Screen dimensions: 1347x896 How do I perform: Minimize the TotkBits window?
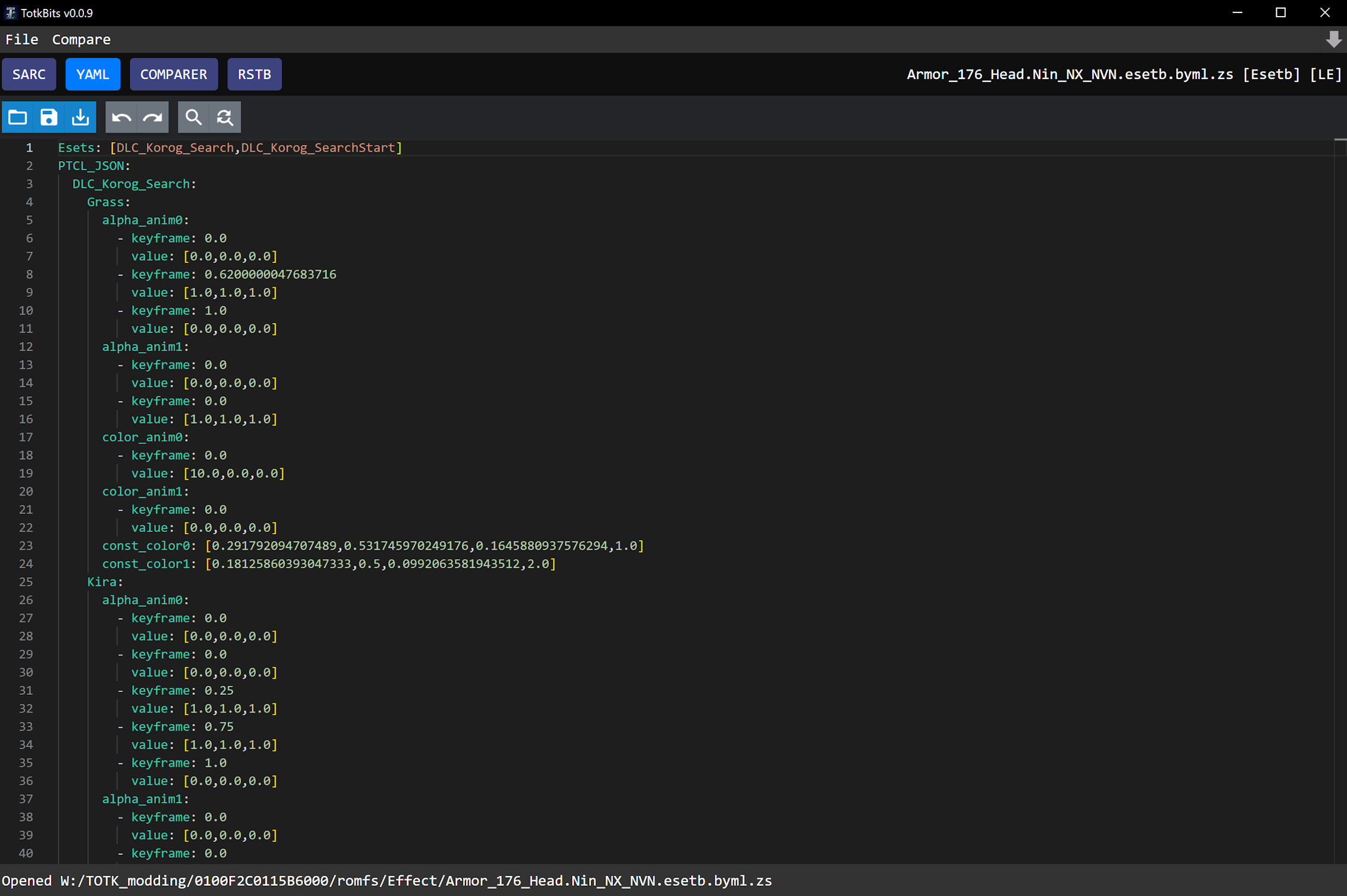[1237, 12]
